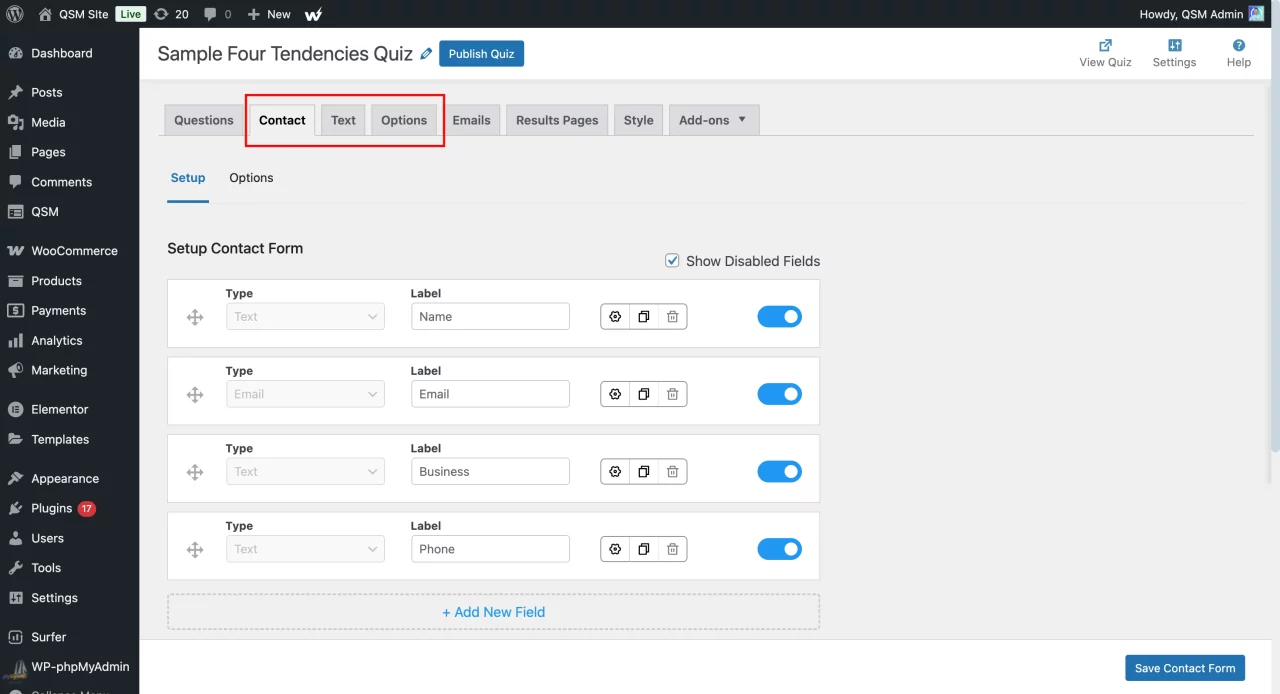1280x694 pixels.
Task: Open the quiz Settings icon
Action: point(1174,45)
